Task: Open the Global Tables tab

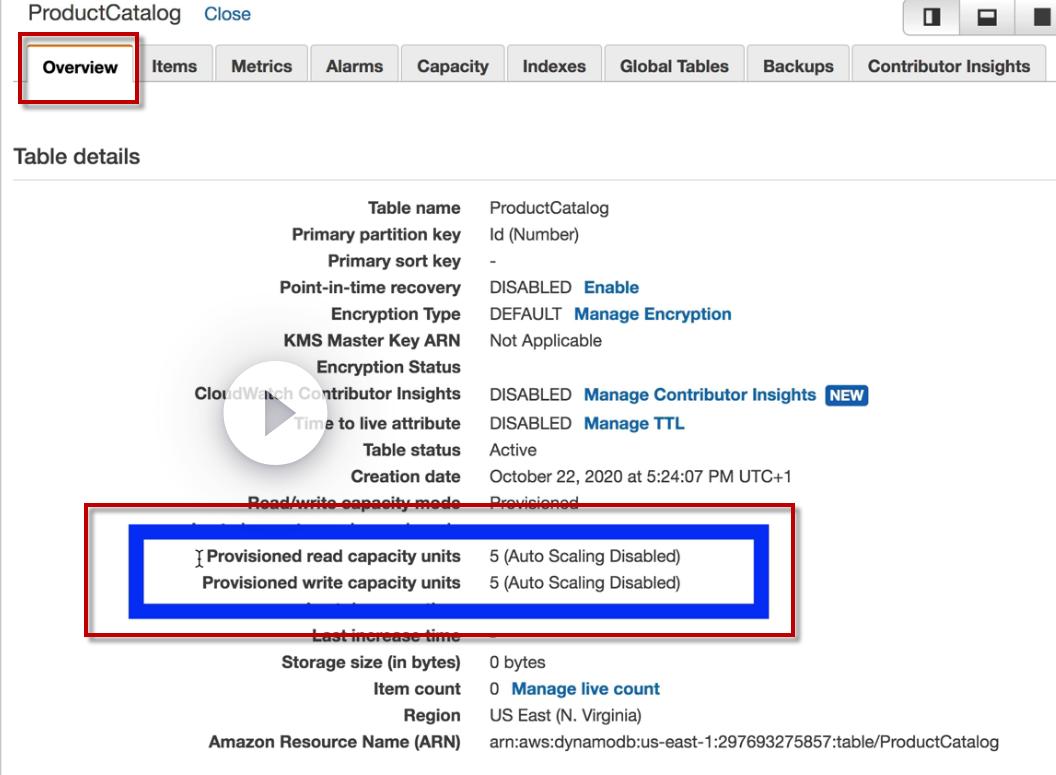Action: point(674,67)
